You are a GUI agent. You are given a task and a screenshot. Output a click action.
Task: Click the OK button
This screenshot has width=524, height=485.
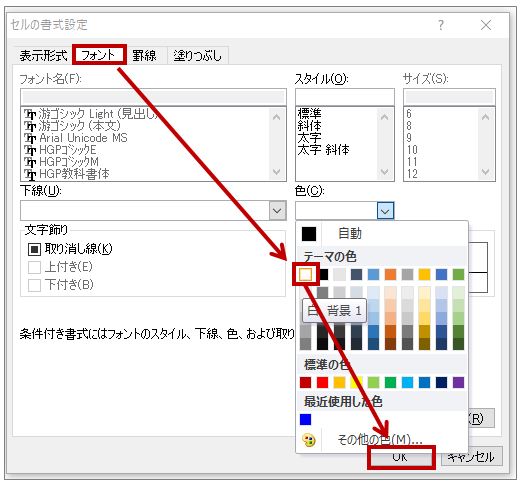[401, 457]
